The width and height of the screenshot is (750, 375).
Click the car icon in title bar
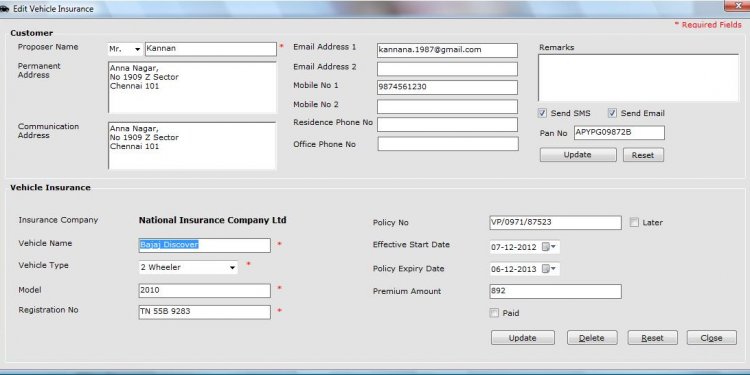[x=4, y=9]
